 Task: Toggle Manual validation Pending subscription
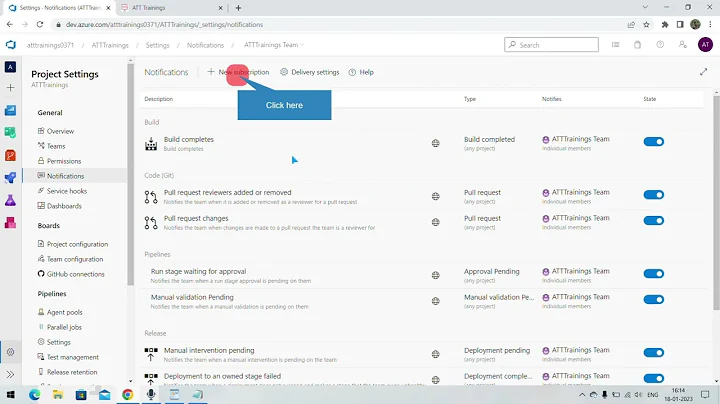click(653, 300)
